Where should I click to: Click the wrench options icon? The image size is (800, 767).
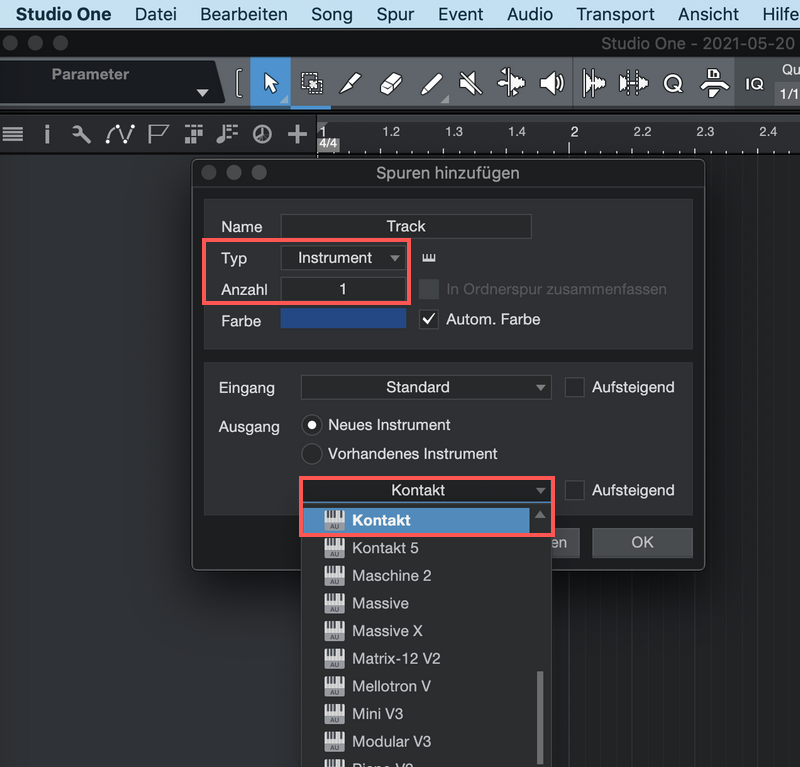point(81,134)
